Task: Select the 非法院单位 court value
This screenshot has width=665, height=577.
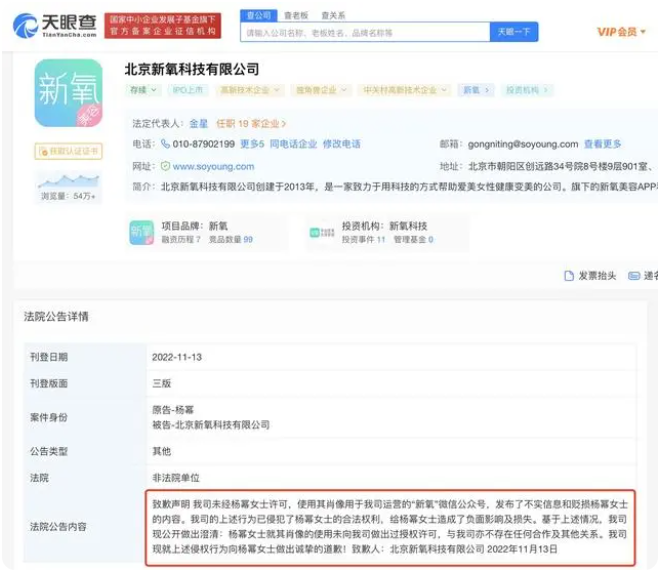Action: point(176,478)
